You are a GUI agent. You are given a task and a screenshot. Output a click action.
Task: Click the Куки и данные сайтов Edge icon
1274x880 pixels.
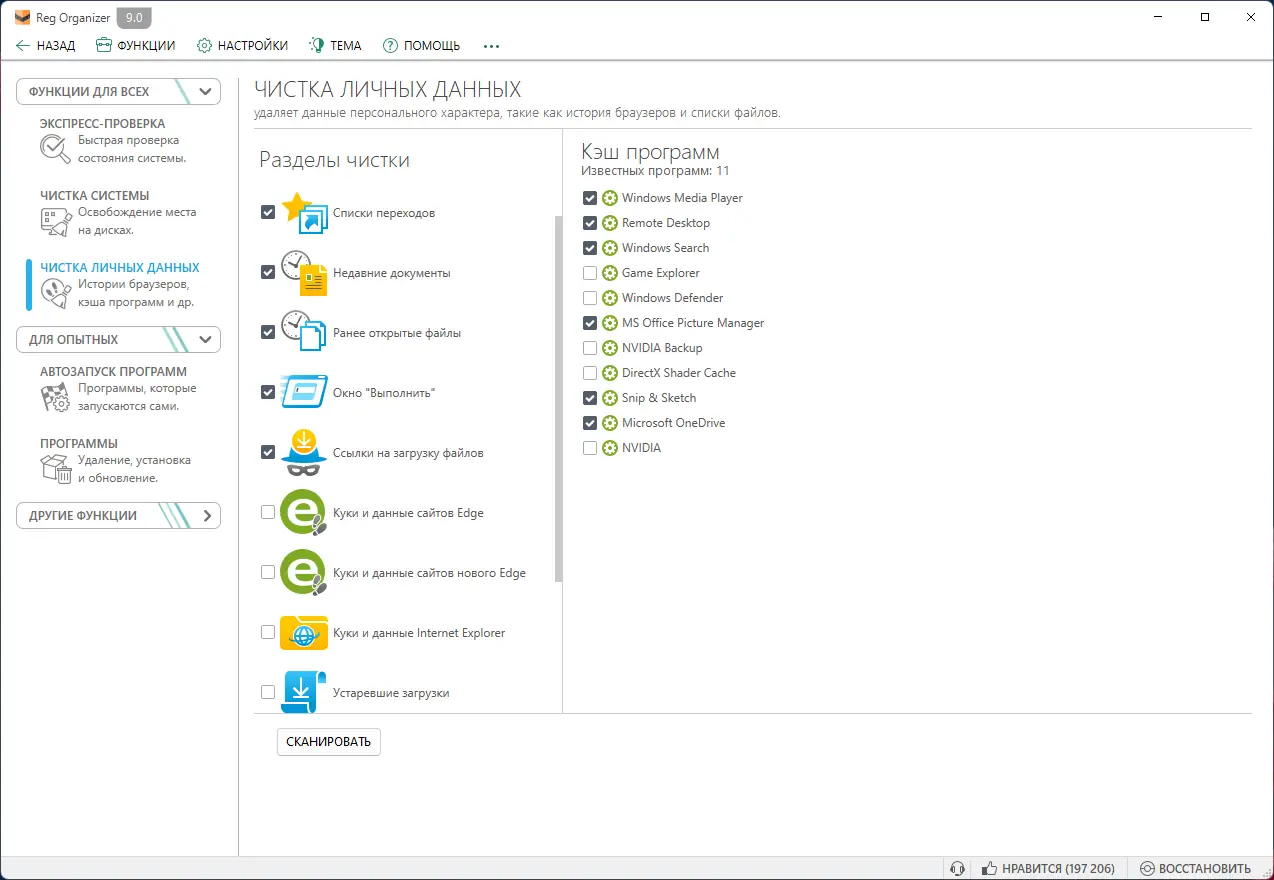[x=304, y=513]
